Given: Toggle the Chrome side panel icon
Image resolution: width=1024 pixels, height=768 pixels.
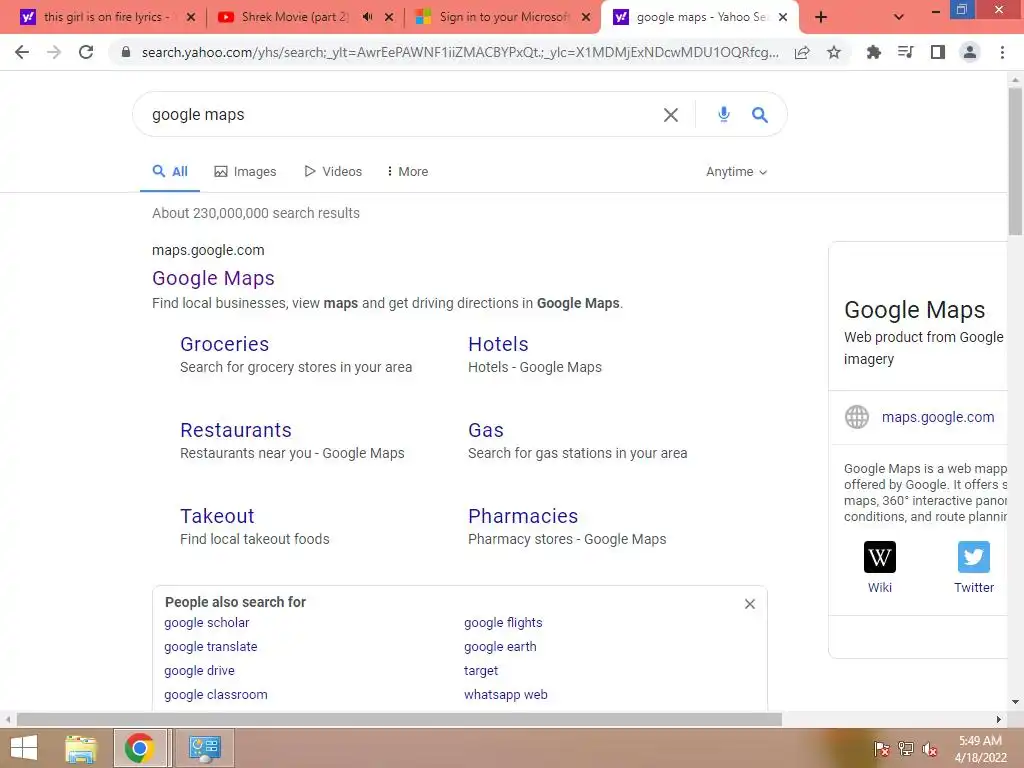Looking at the screenshot, I should (938, 52).
